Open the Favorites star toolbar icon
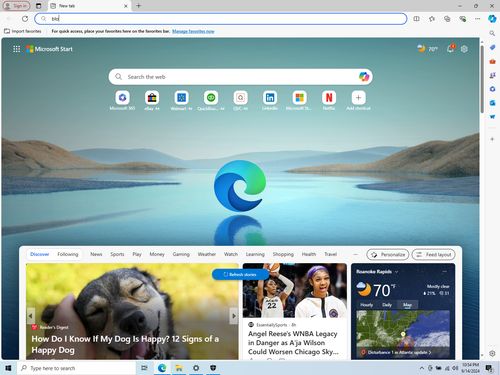Image resolution: width=500 pixels, height=375 pixels. [432, 19]
